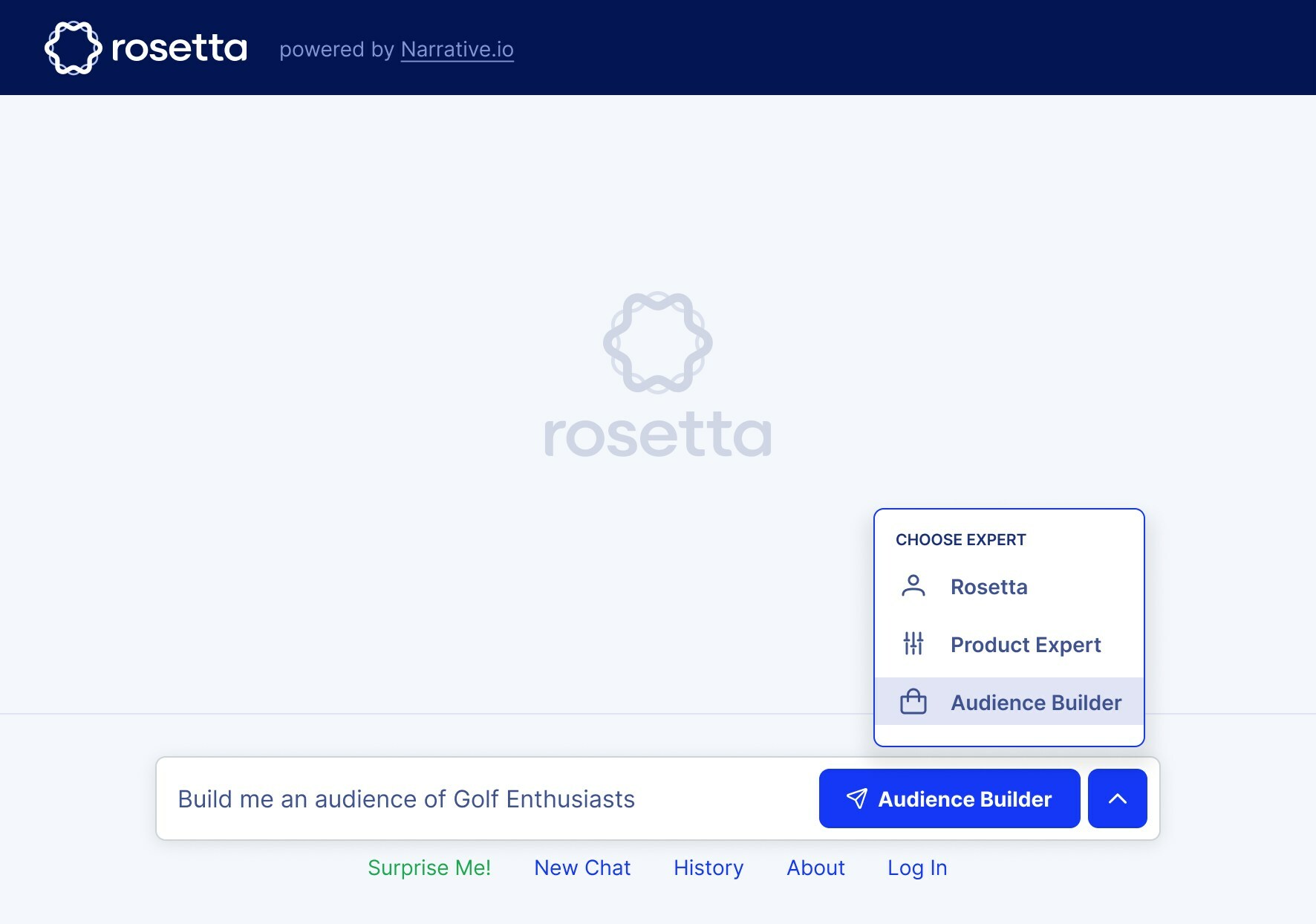This screenshot has width=1316, height=924.
Task: Click the large faded rosetta text
Action: pyautogui.click(x=657, y=435)
